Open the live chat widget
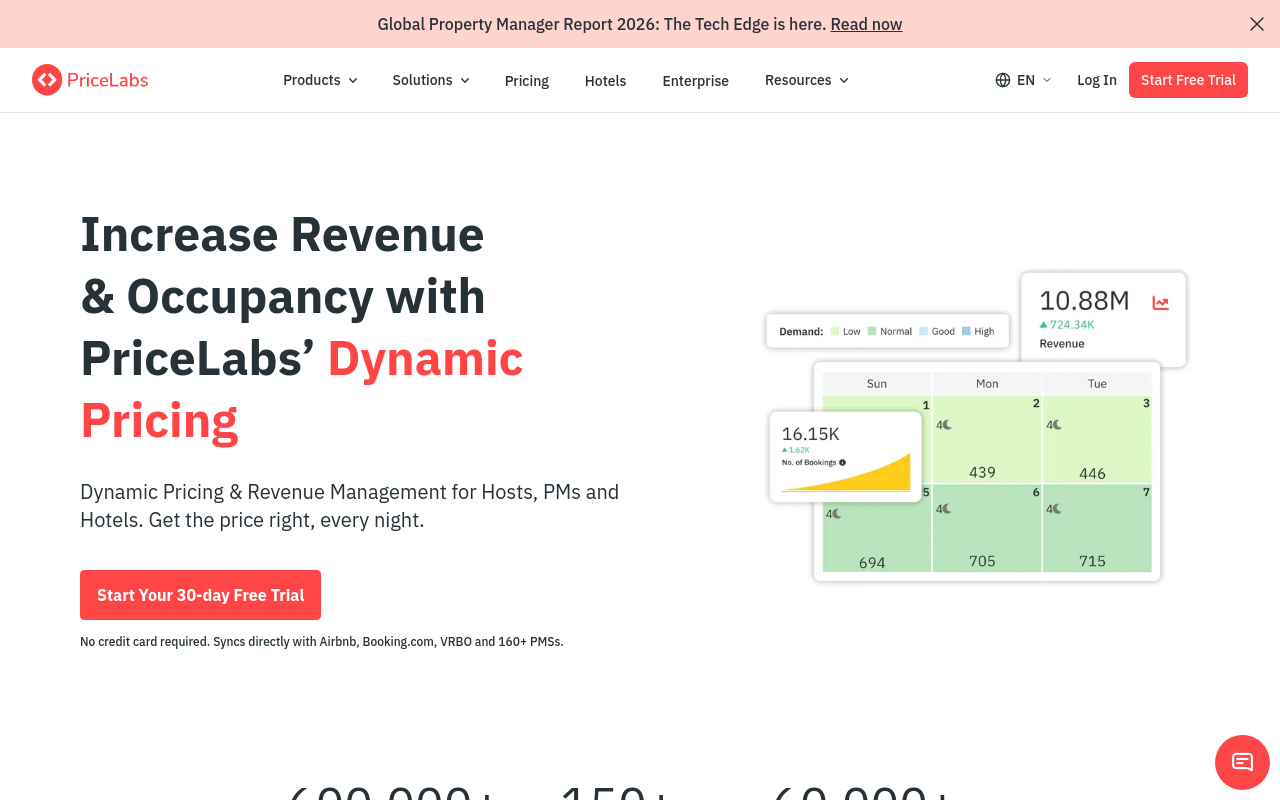The image size is (1280, 800). tap(1242, 762)
